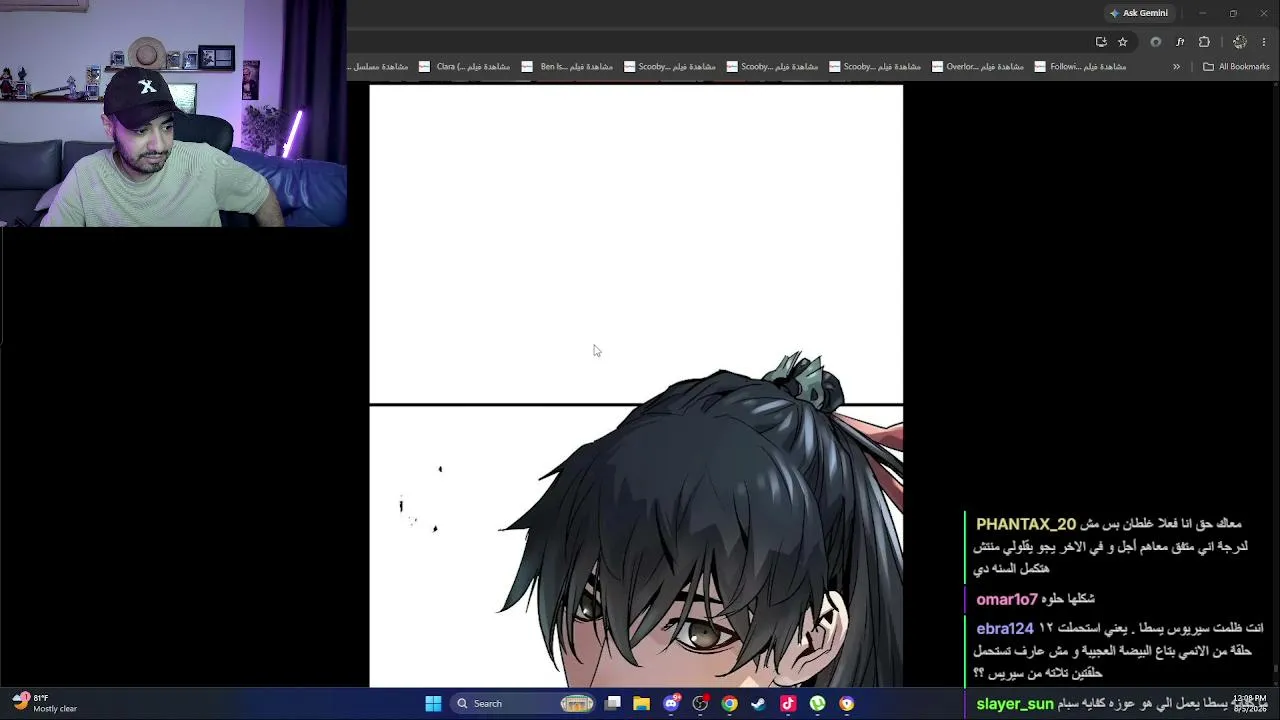The height and width of the screenshot is (720, 1280).
Task: Click the ebra124 chat username
Action: click(1005, 628)
